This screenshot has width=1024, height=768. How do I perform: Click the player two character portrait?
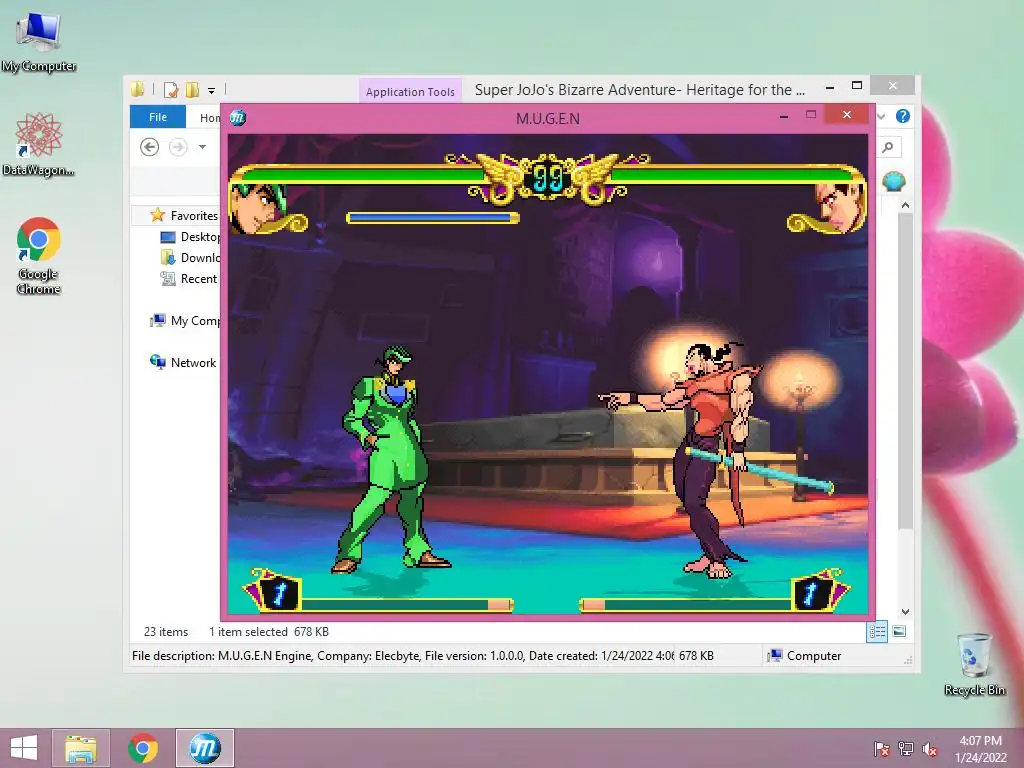[x=839, y=208]
